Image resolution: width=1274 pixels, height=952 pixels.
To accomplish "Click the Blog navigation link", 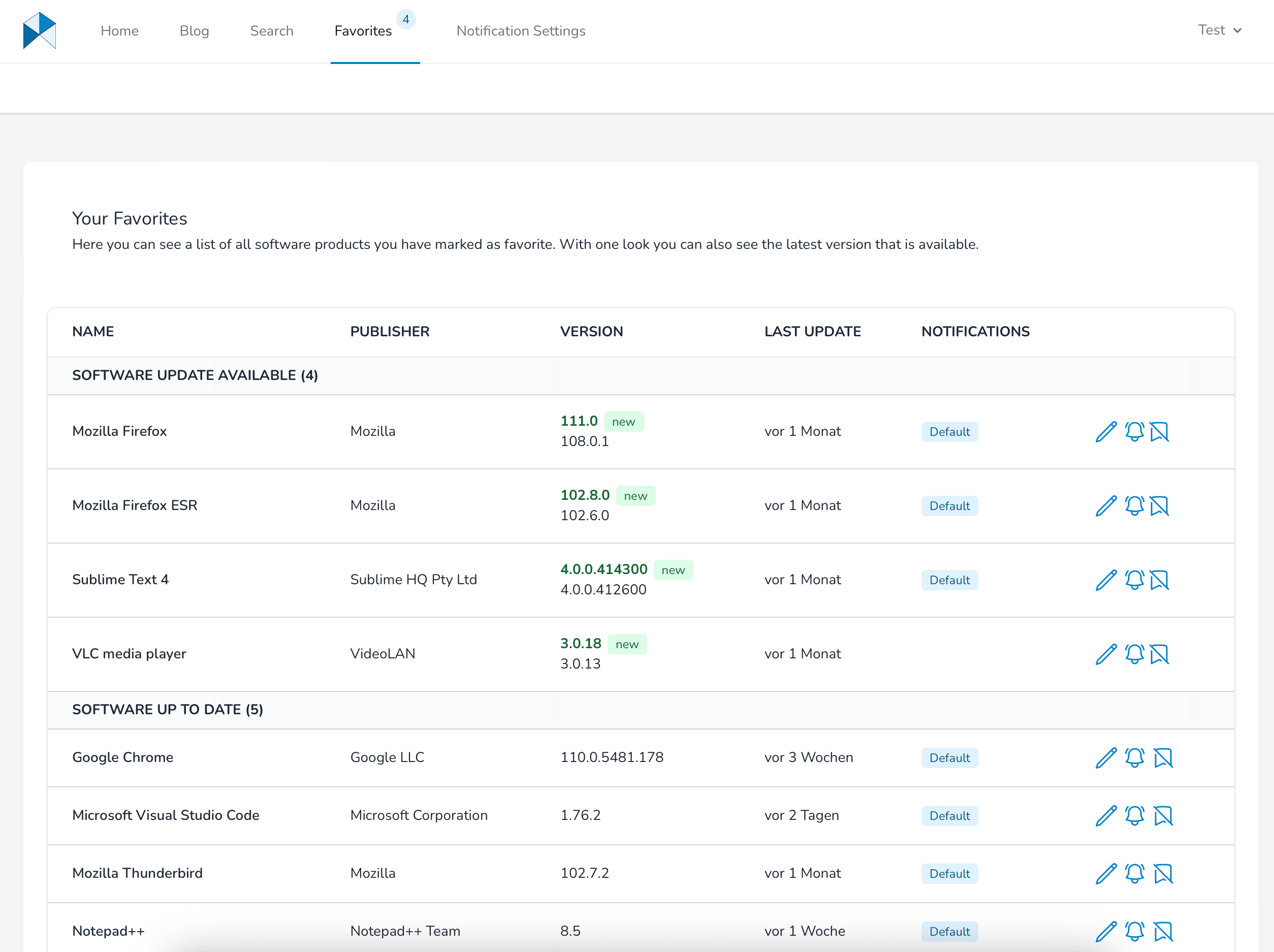I will [195, 31].
